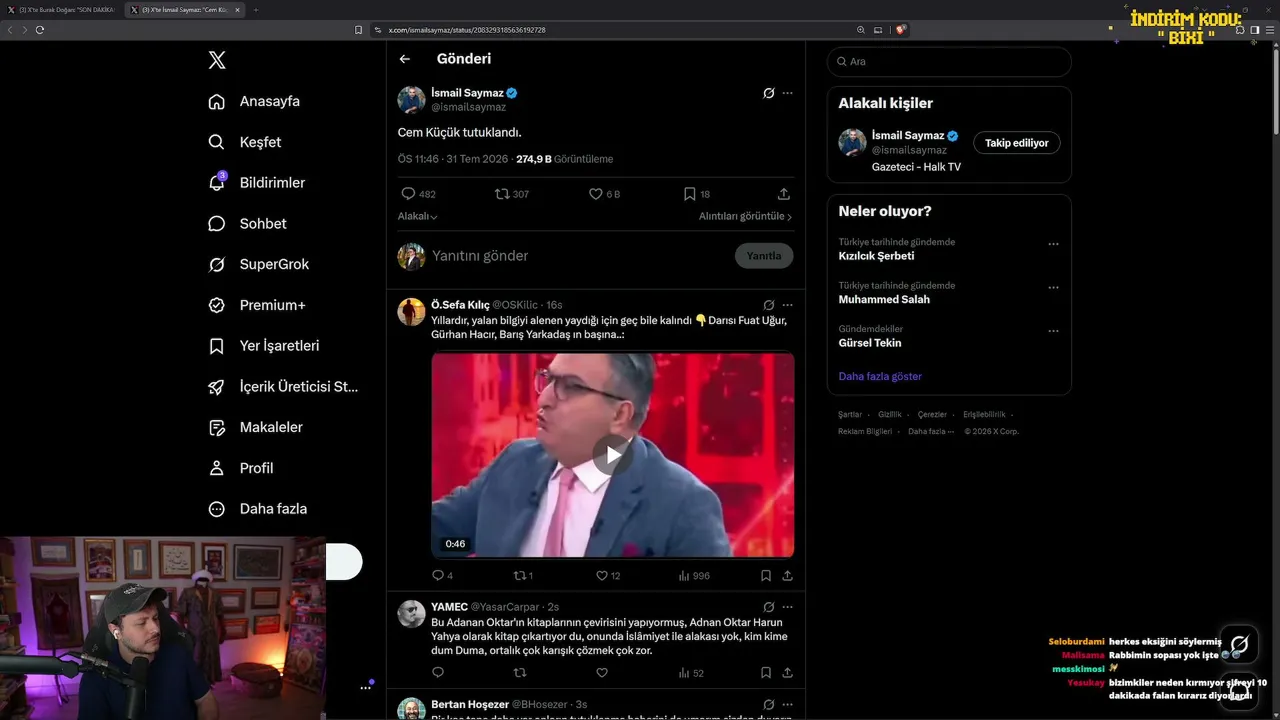The image size is (1280, 720).
Task: Open more options for Muhammed Salah trend
Action: tap(1053, 287)
